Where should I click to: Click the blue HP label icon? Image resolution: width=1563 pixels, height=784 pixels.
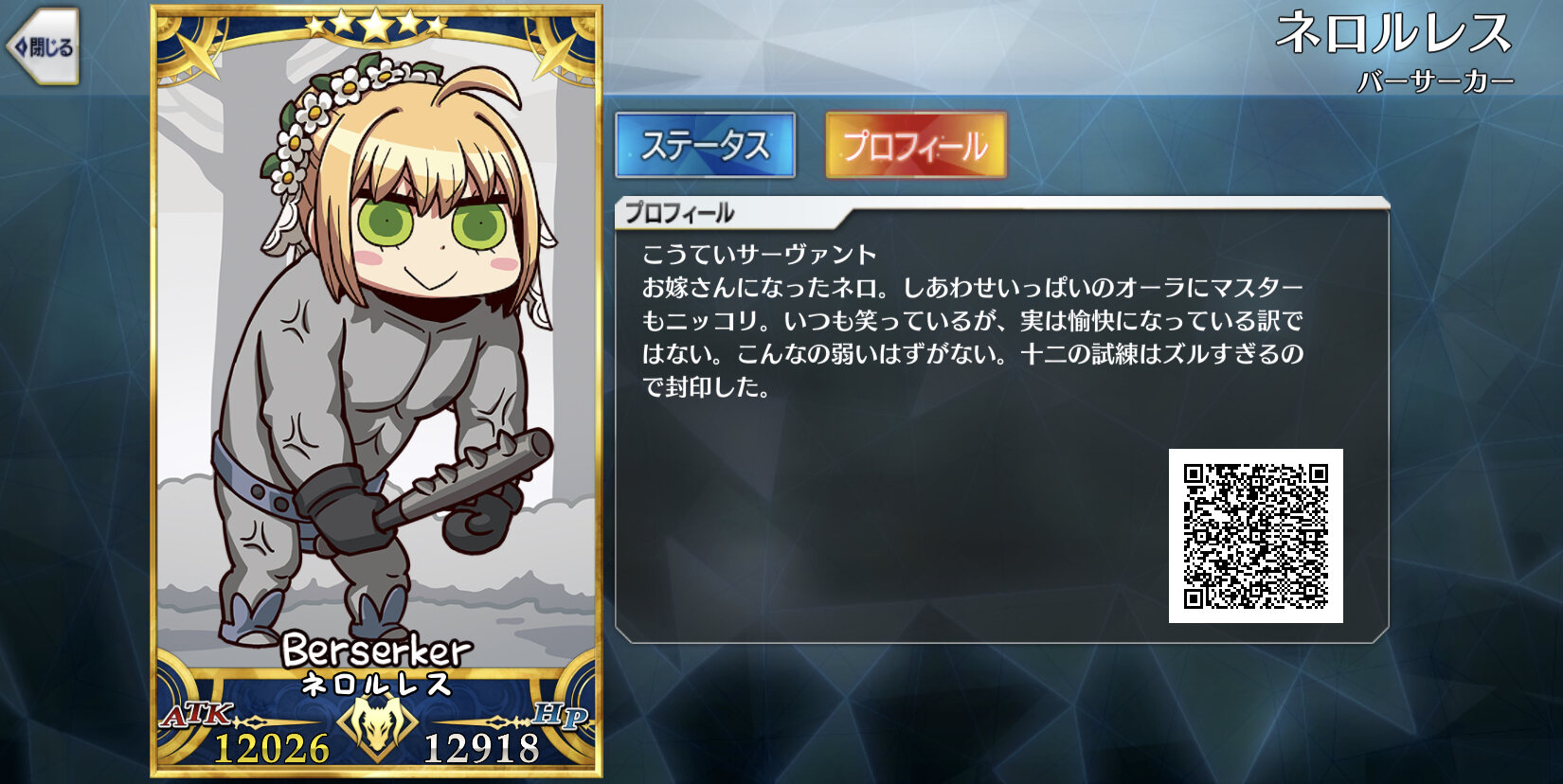pos(560,716)
